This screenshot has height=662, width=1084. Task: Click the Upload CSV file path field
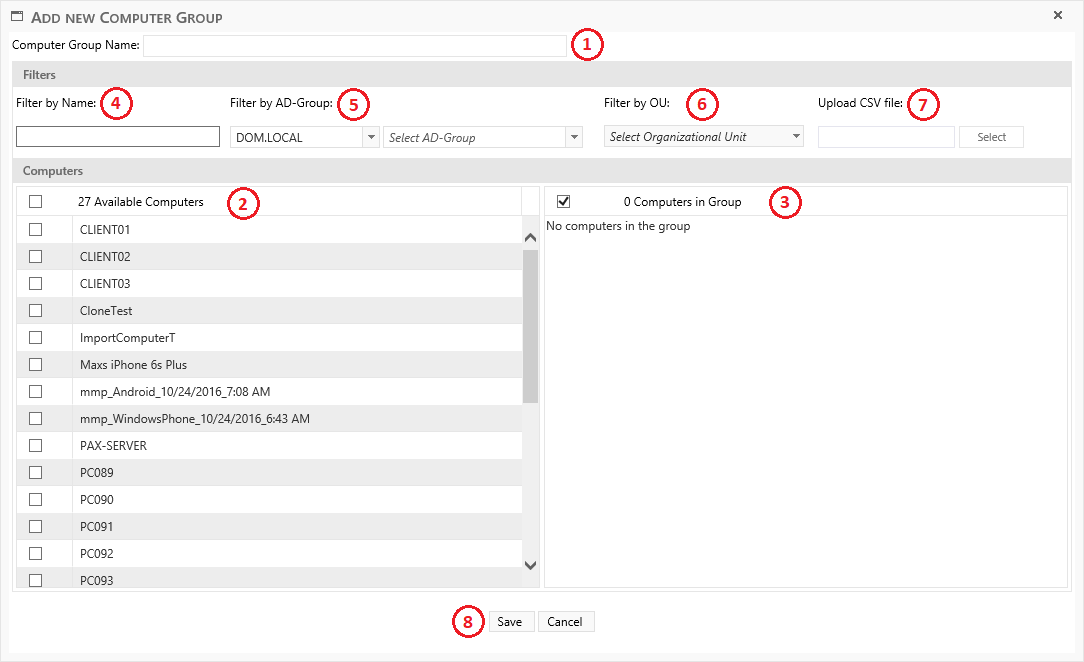pos(886,137)
